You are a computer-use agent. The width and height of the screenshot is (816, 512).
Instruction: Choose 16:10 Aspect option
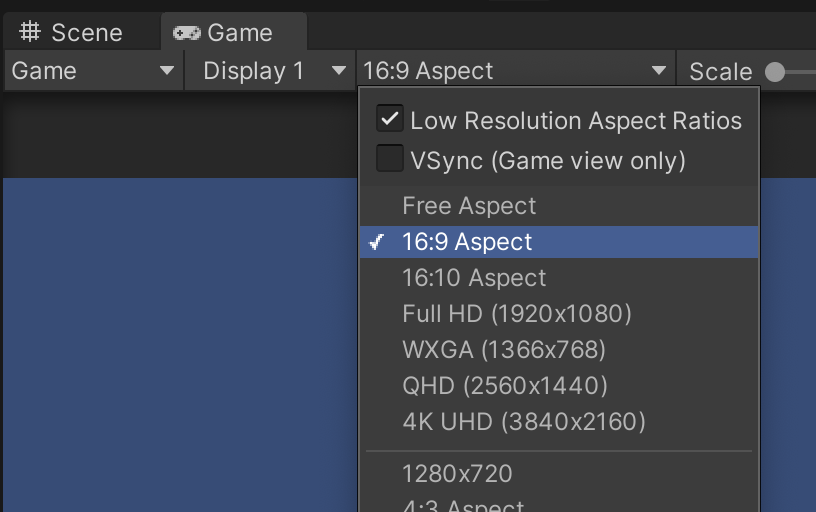pyautogui.click(x=474, y=278)
